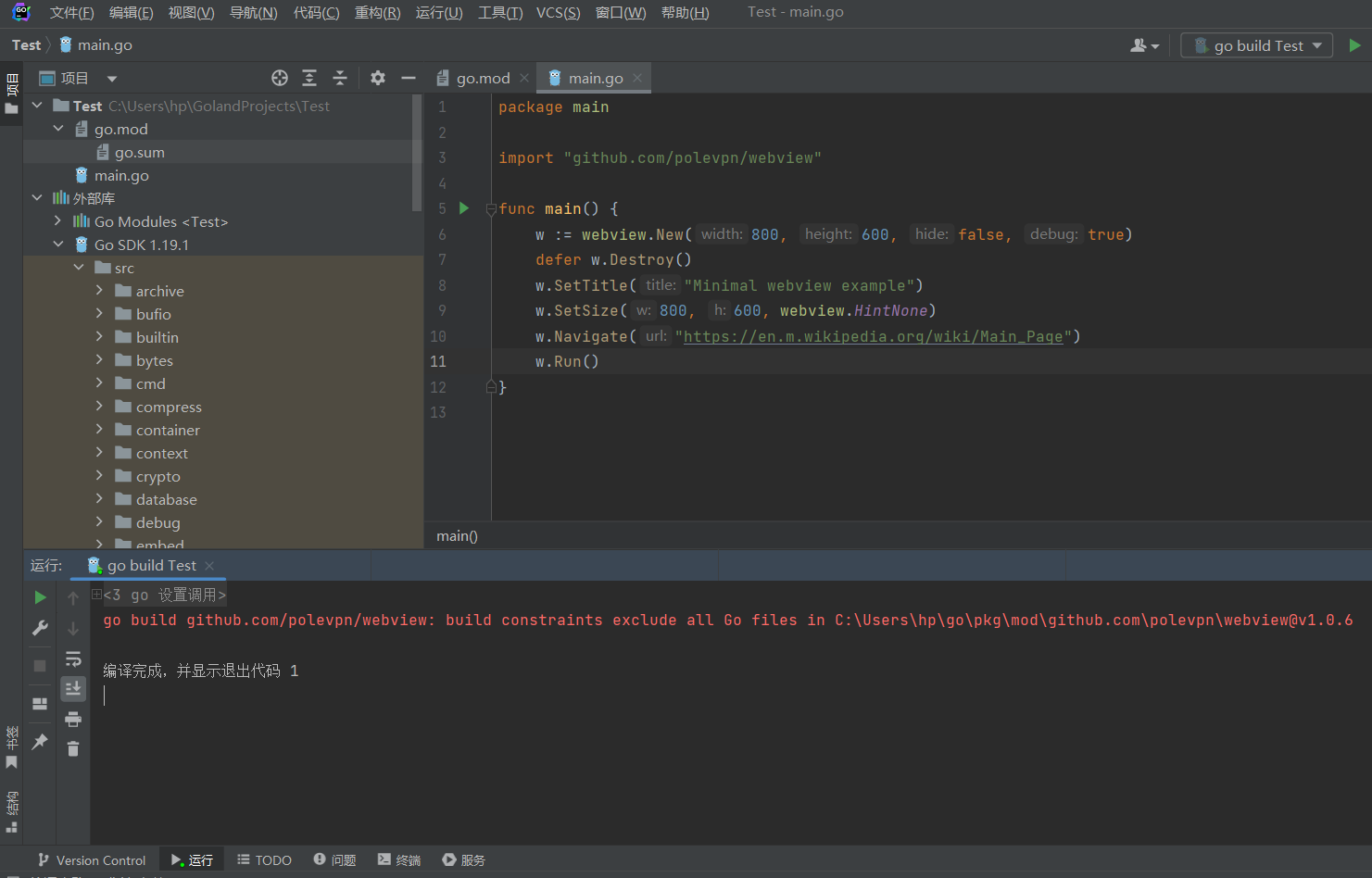Expand the crypto folder
The image size is (1372, 878).
point(99,475)
